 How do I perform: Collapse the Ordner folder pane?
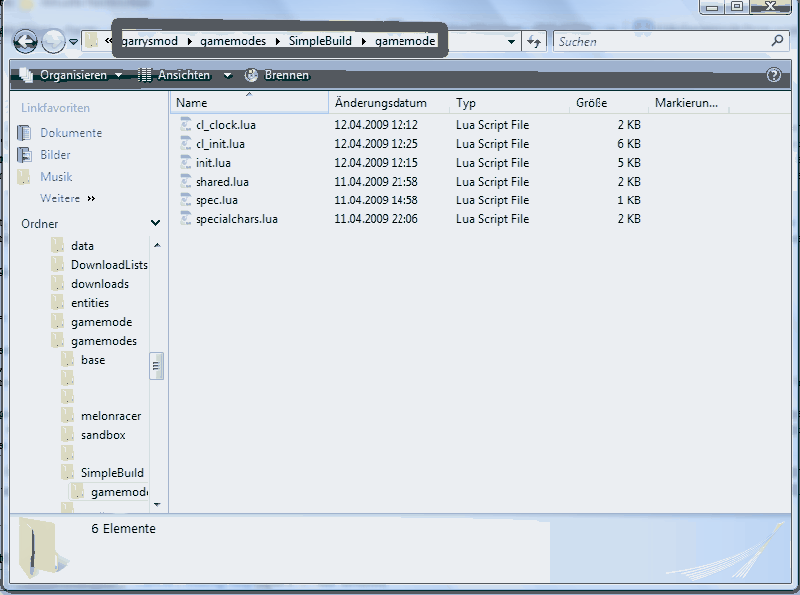[155, 224]
